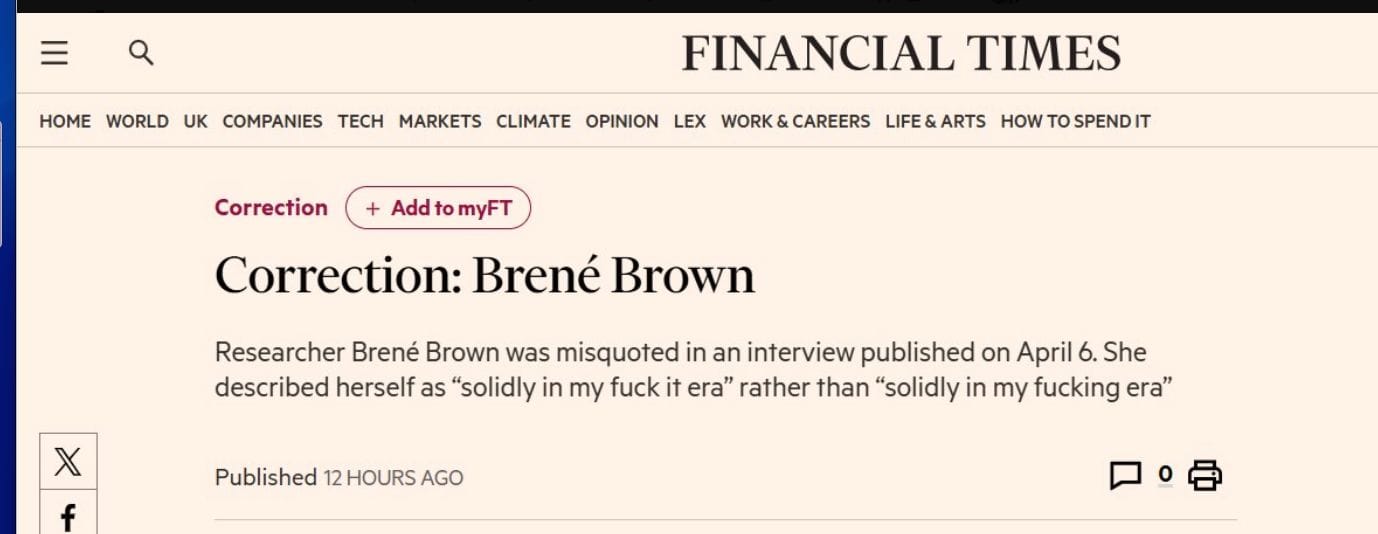Open the COMPANIES section

[272, 121]
